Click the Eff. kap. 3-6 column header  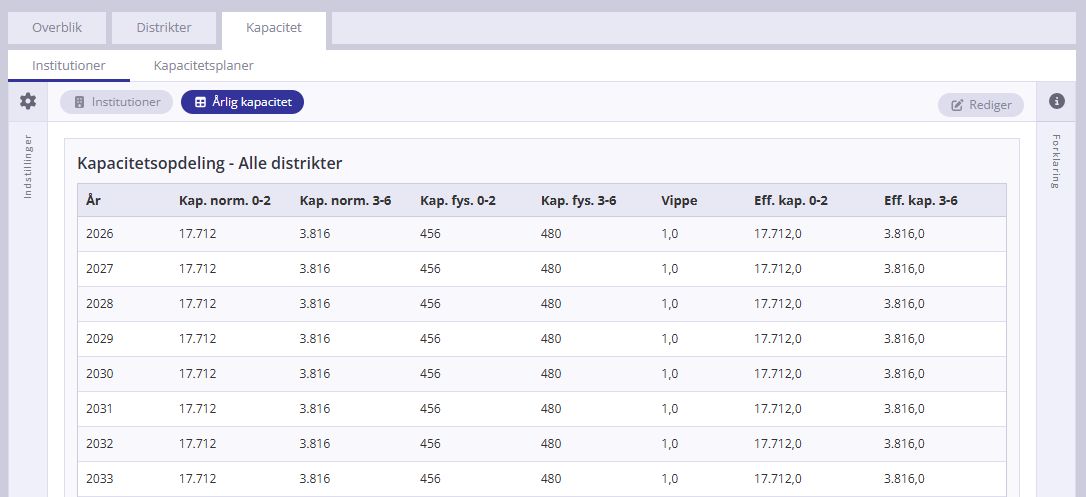coord(920,200)
